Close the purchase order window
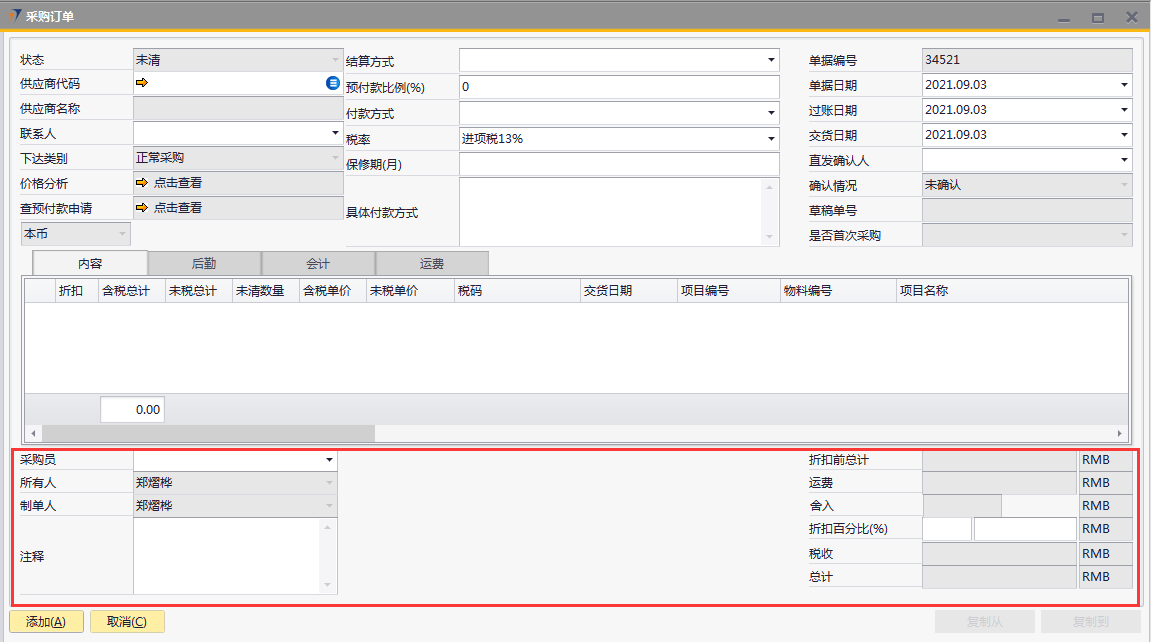Viewport: 1152px width, 642px height. point(1131,17)
